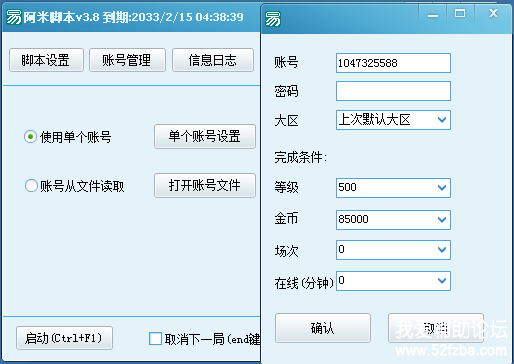514x364 pixels.
Task: Click the empty 密码 input field
Action: point(393,91)
